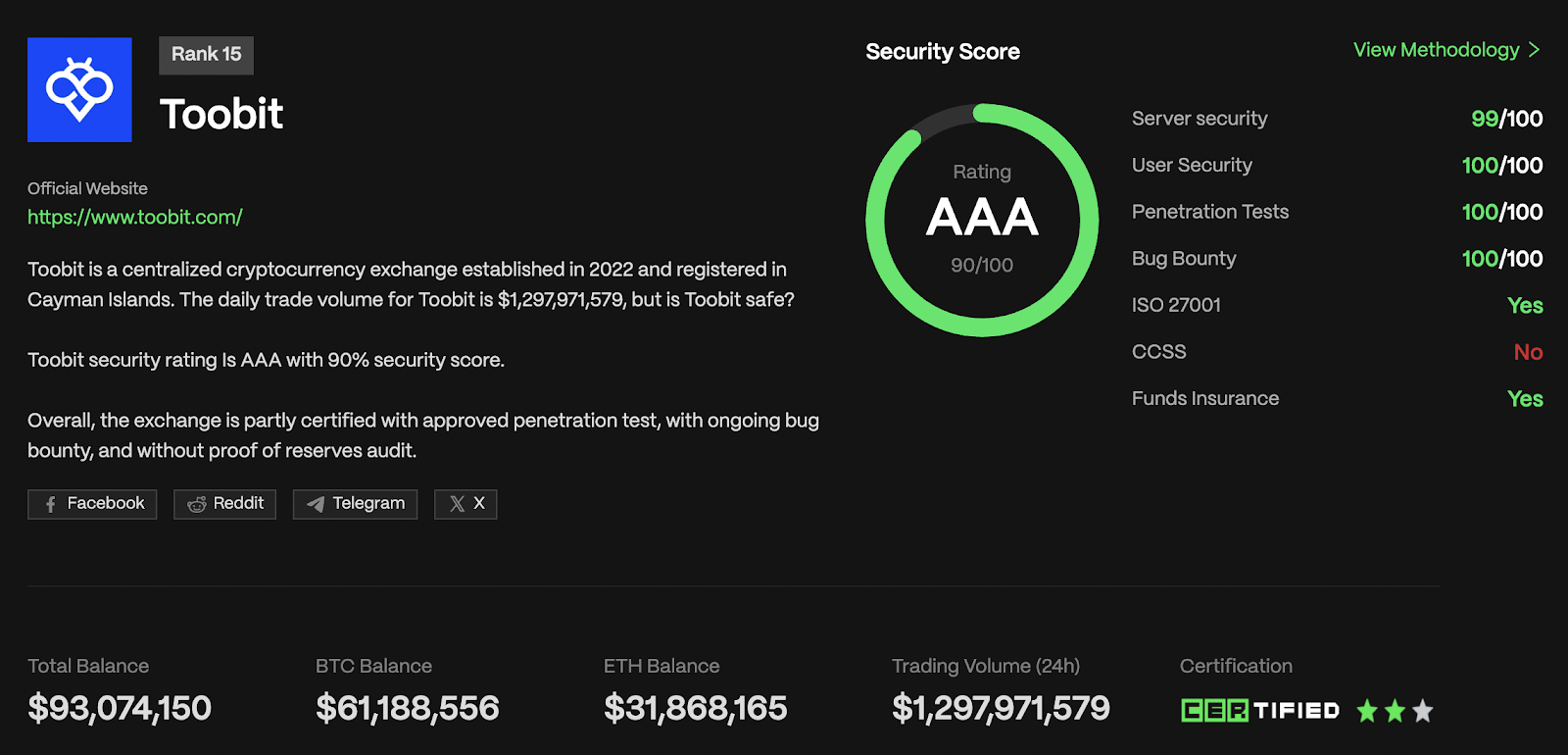Click the Trading Volume 24h figure
Image resolution: width=1568 pixels, height=755 pixels.
tap(1001, 708)
